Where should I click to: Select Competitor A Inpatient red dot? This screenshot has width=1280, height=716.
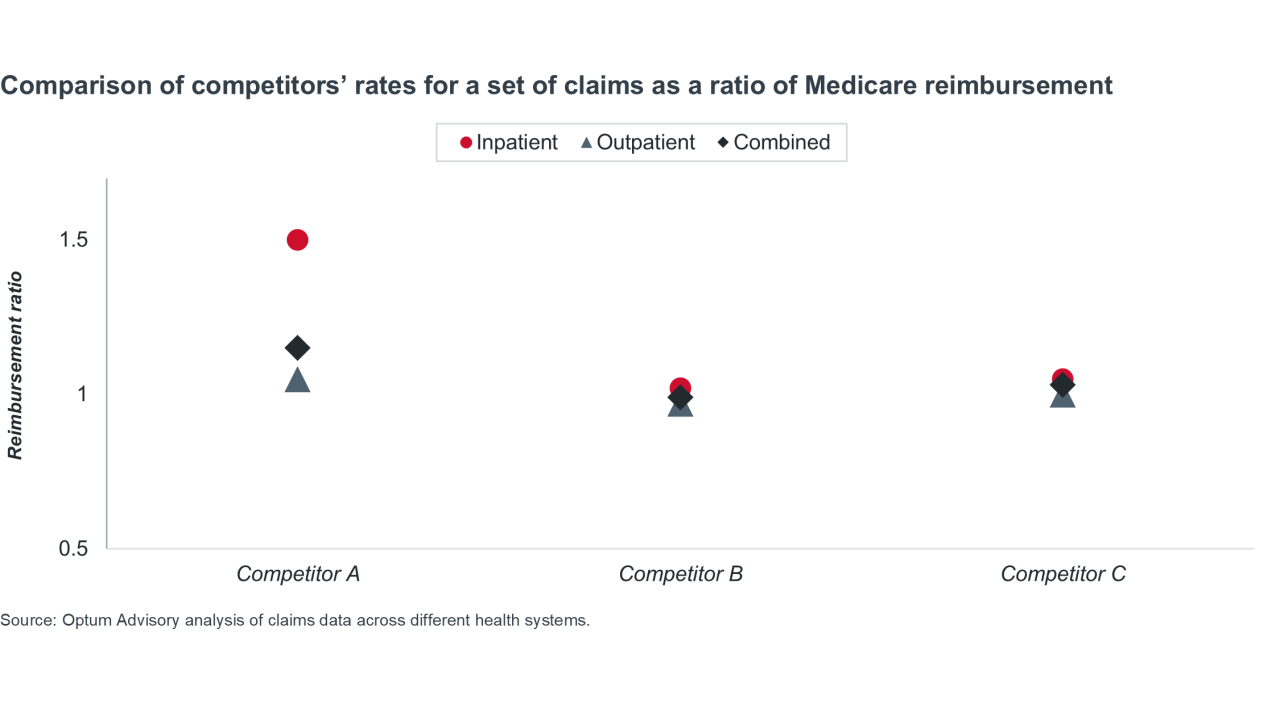pos(297,240)
